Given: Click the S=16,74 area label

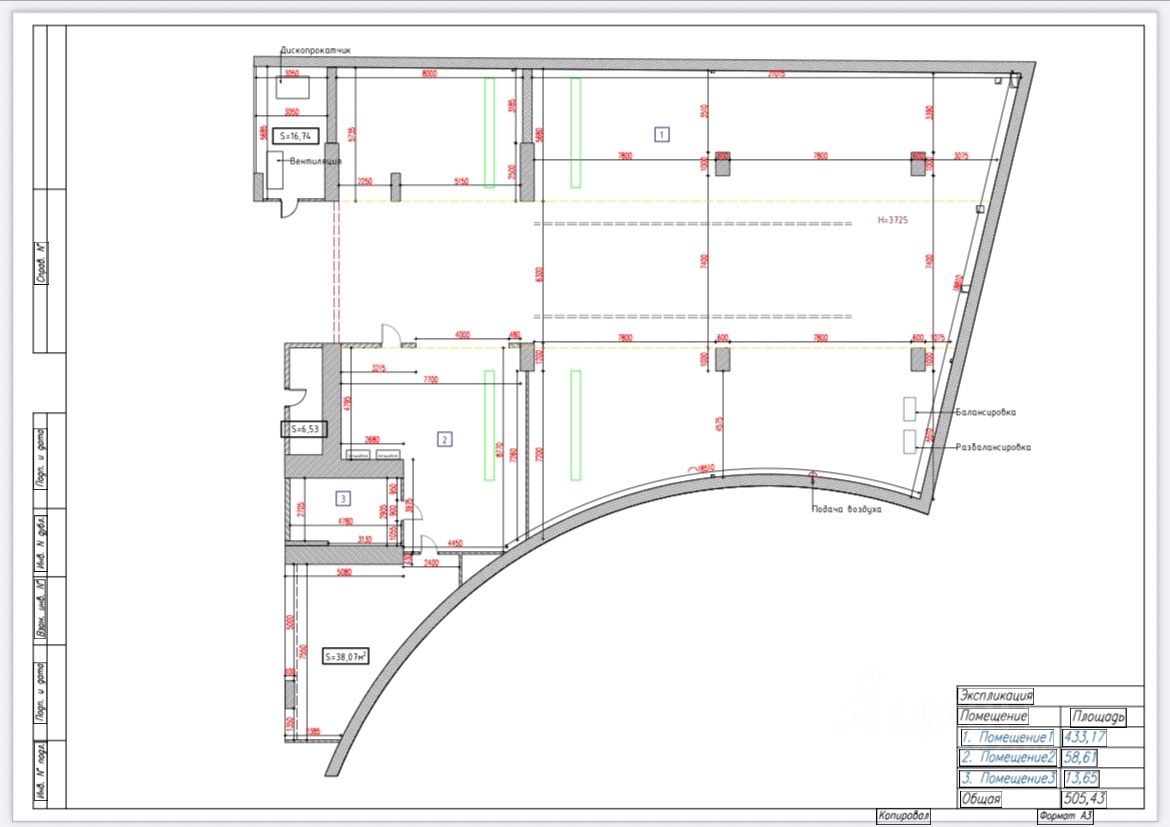Looking at the screenshot, I should point(295,136).
